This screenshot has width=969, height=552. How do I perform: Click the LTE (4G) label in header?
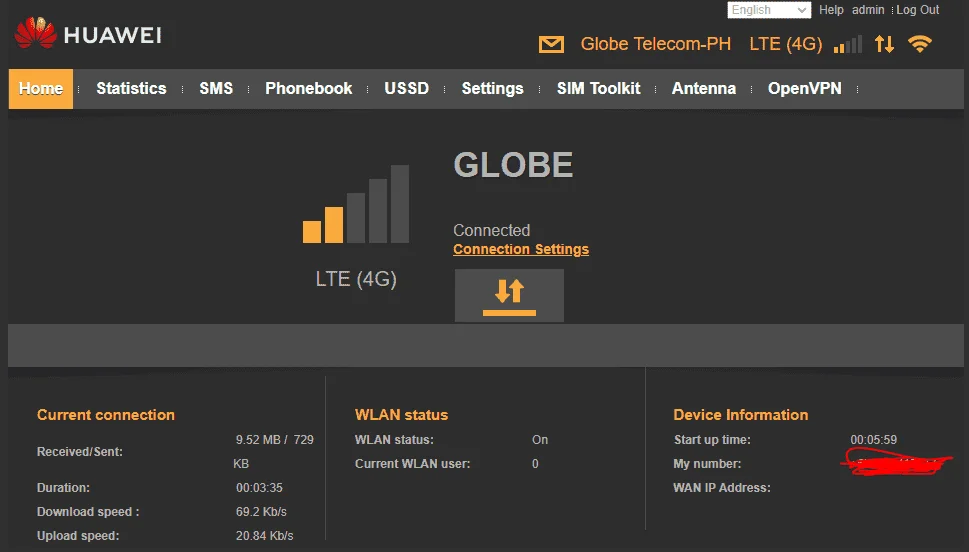pyautogui.click(x=785, y=45)
